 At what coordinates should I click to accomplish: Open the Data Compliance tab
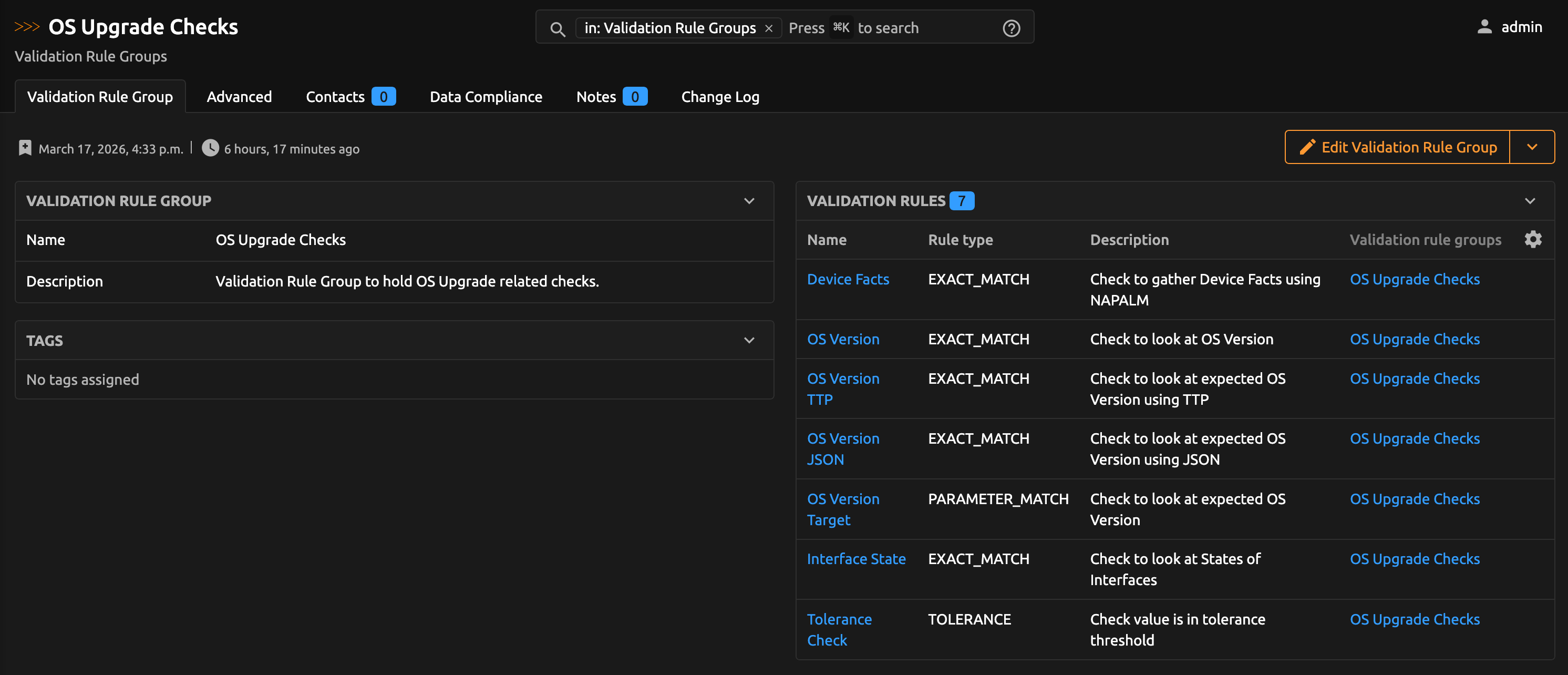(x=486, y=97)
